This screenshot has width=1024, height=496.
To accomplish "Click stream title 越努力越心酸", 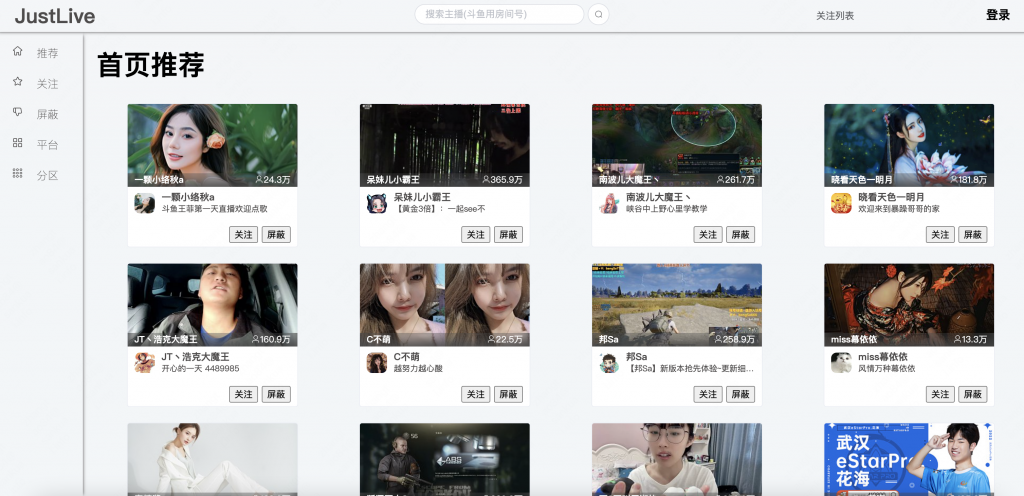I will click(x=418, y=369).
